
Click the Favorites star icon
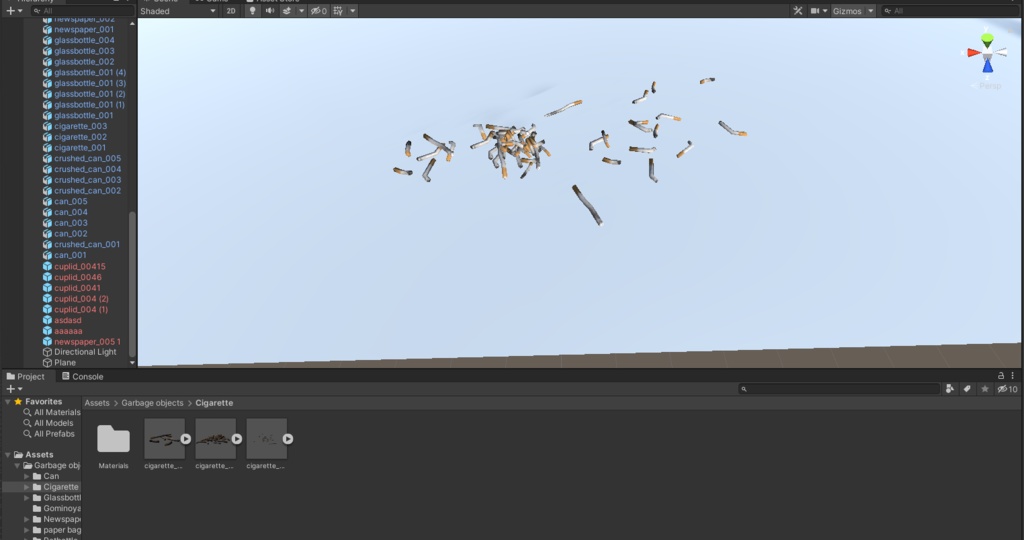click(18, 402)
